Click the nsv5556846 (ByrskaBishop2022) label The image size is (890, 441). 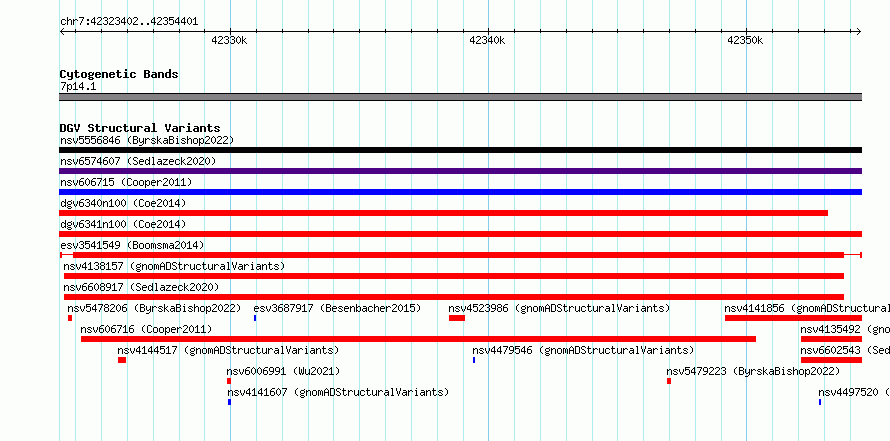pyautogui.click(x=147, y=140)
